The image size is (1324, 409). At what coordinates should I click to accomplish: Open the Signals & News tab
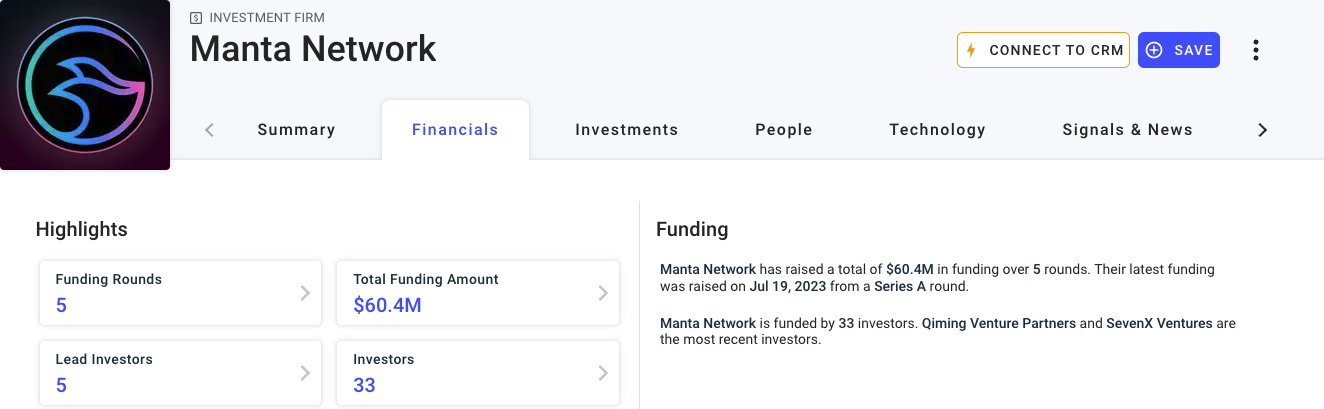(x=1127, y=130)
